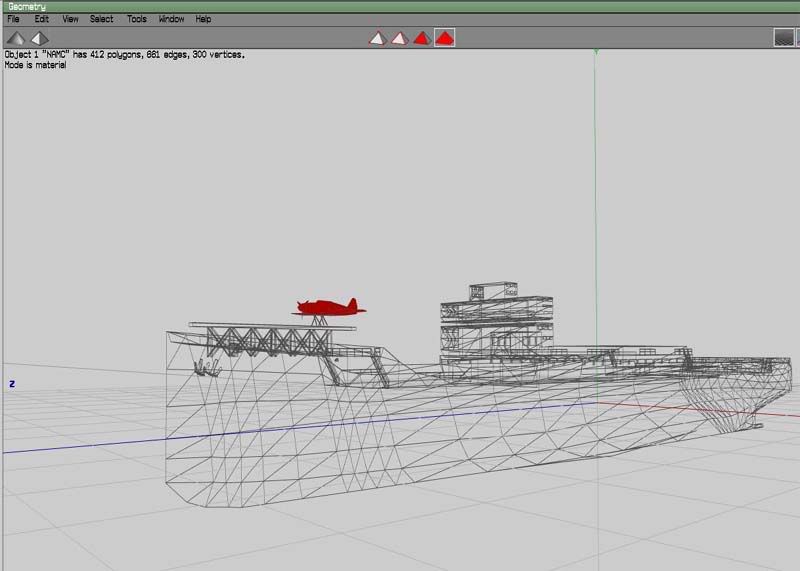Open the File menu
Image resolution: width=800 pixels, height=571 pixels.
pyautogui.click(x=13, y=19)
